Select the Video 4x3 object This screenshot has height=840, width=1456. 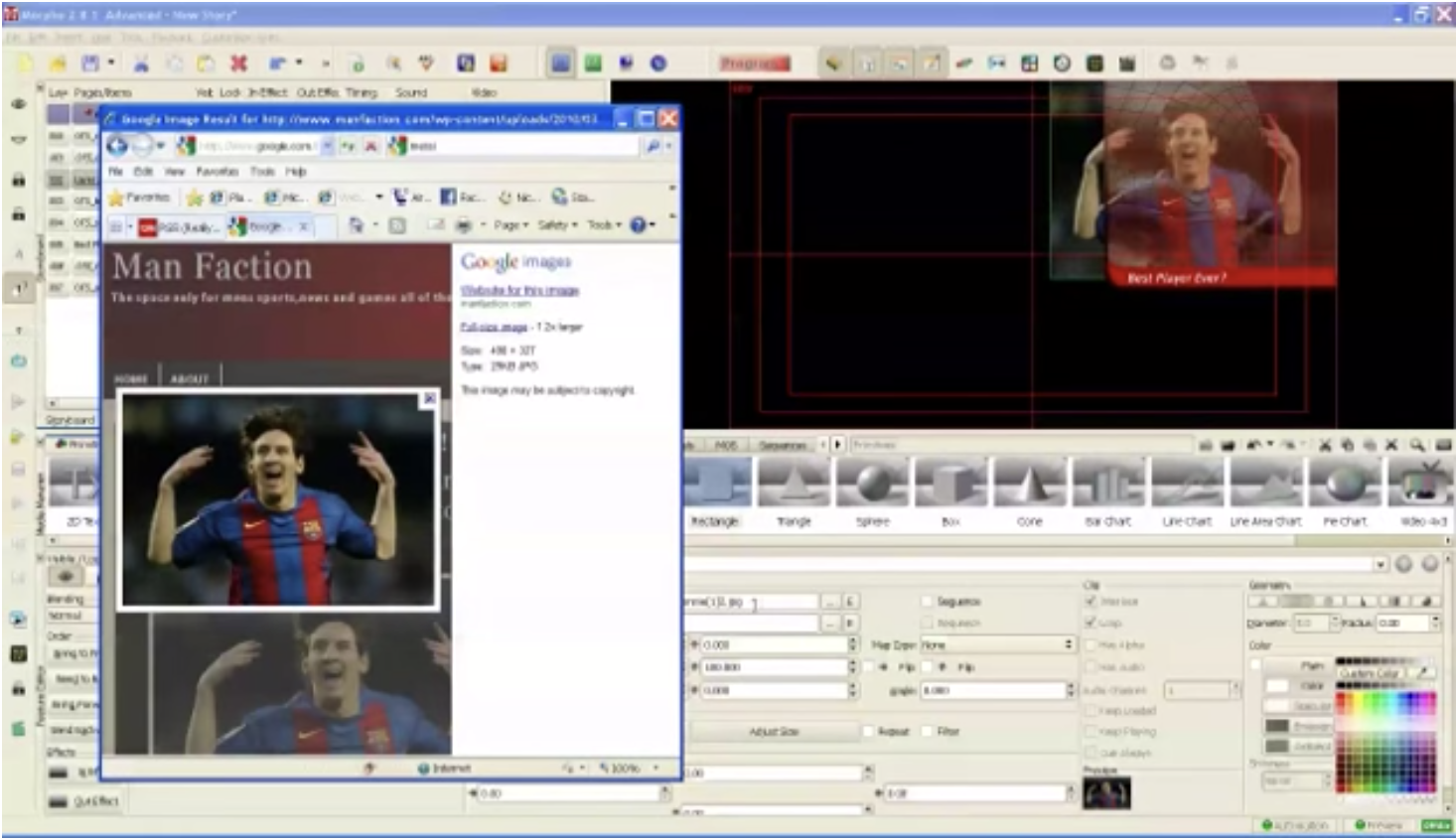click(1423, 491)
